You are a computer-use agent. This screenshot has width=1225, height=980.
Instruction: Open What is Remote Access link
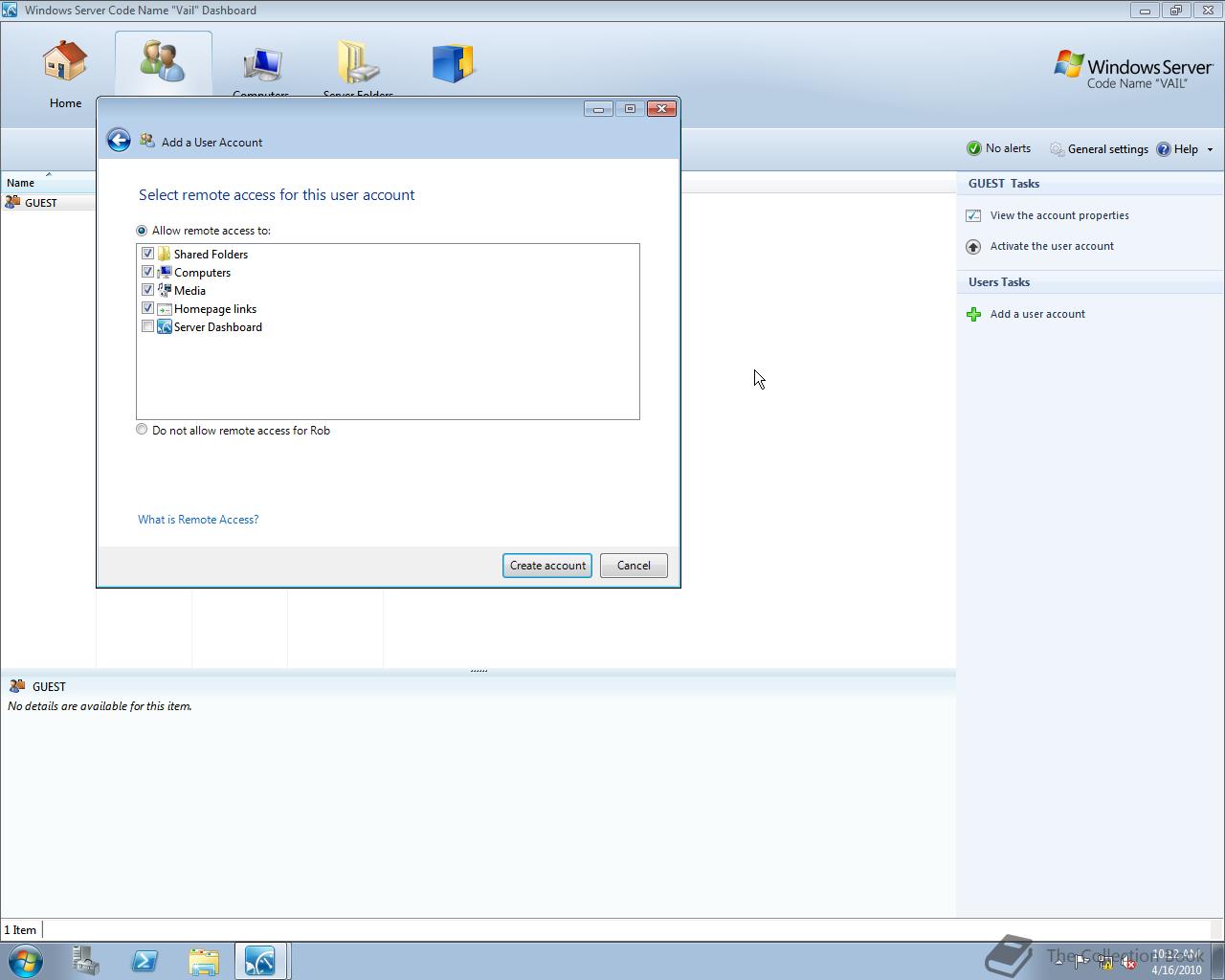tap(198, 520)
